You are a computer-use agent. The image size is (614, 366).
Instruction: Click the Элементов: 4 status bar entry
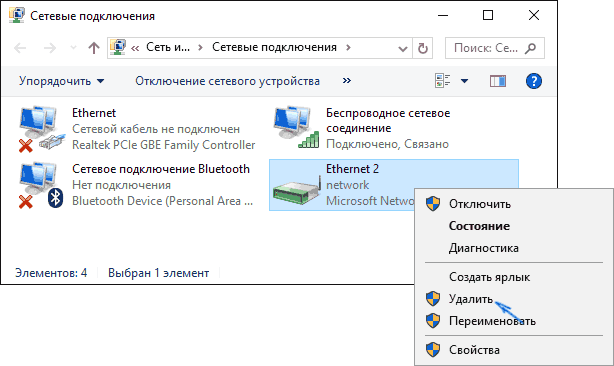51,273
